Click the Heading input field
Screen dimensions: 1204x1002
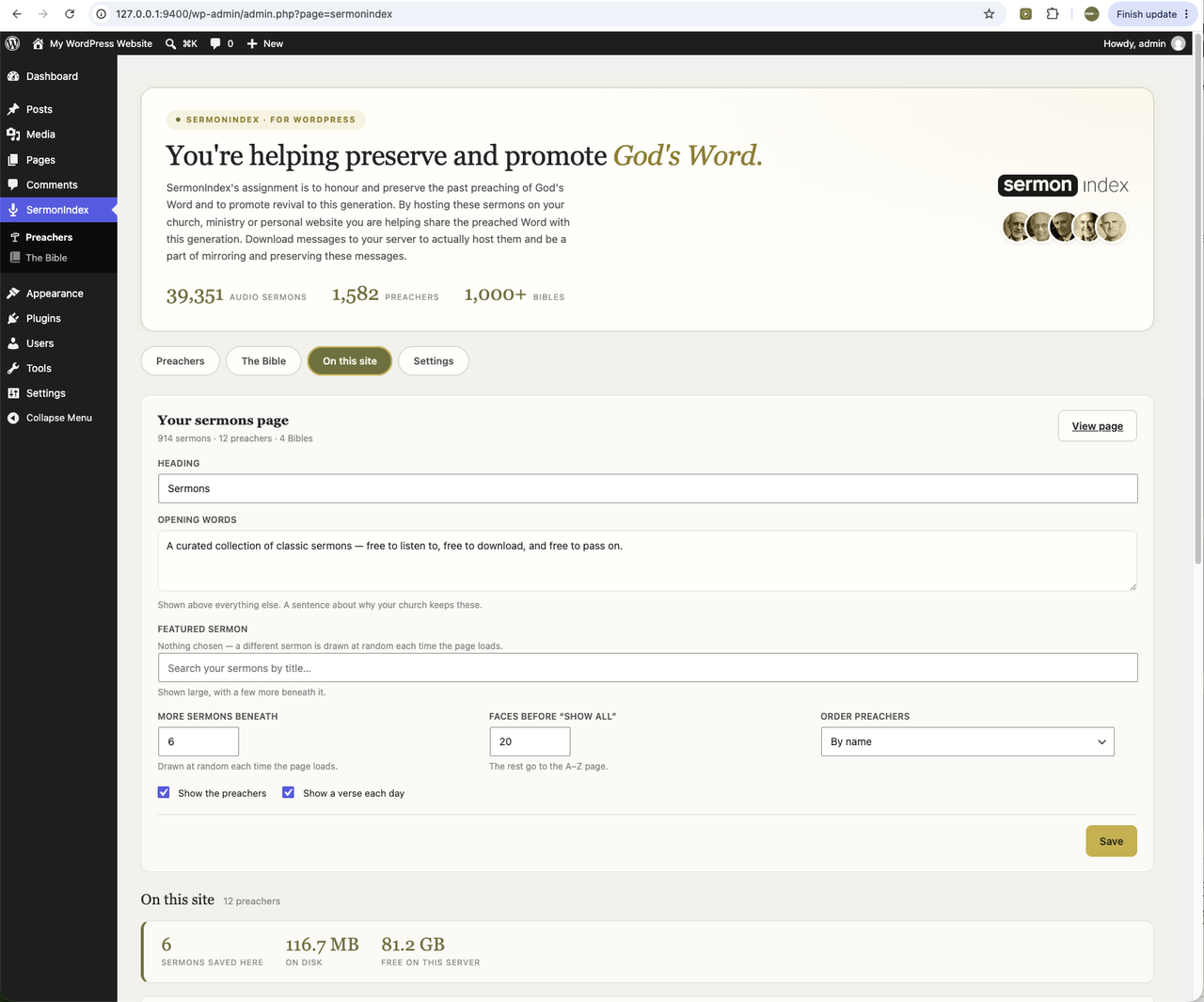[647, 488]
